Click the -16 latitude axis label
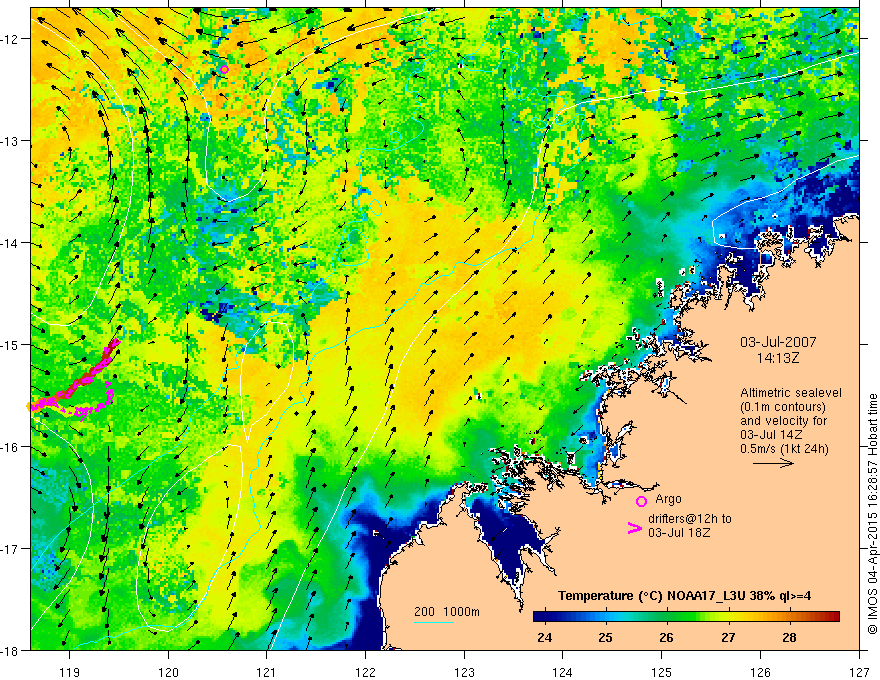 tap(11, 447)
